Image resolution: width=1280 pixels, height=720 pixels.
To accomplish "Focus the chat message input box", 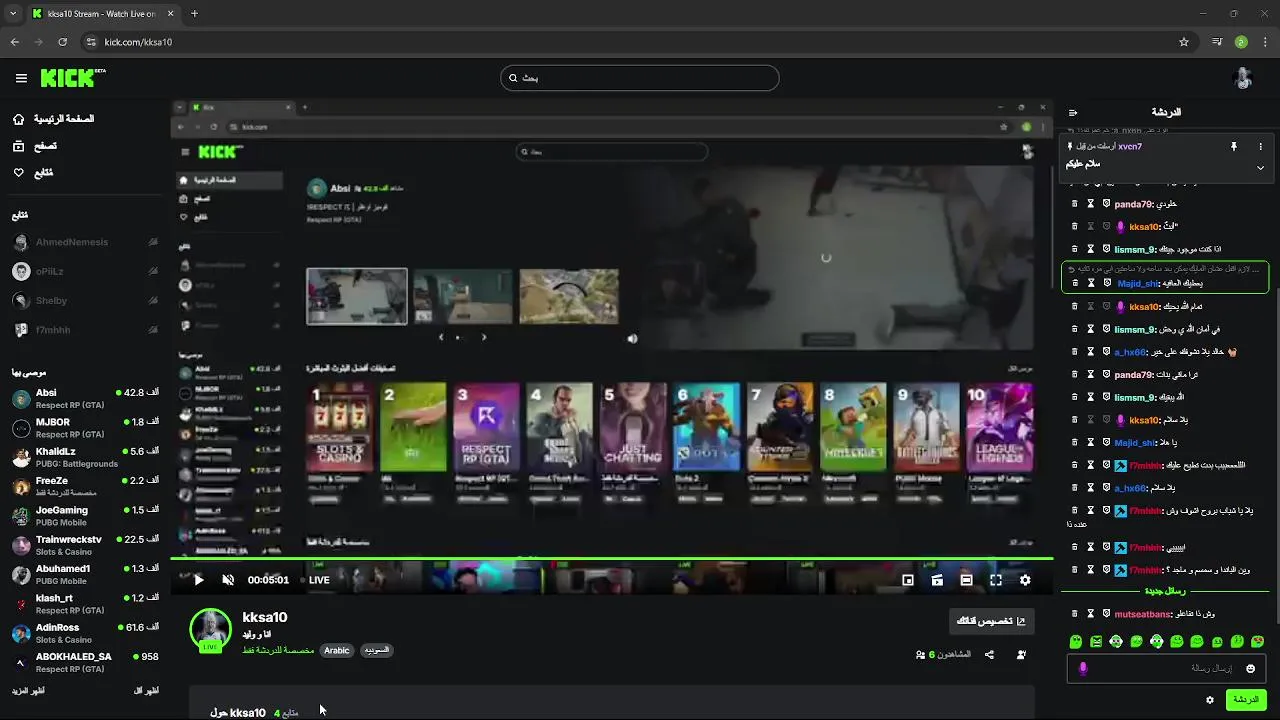I will (x=1167, y=668).
